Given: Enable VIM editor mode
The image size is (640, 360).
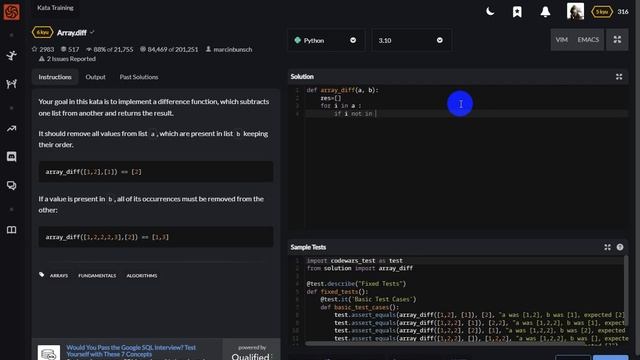Looking at the screenshot, I should coord(562,40).
